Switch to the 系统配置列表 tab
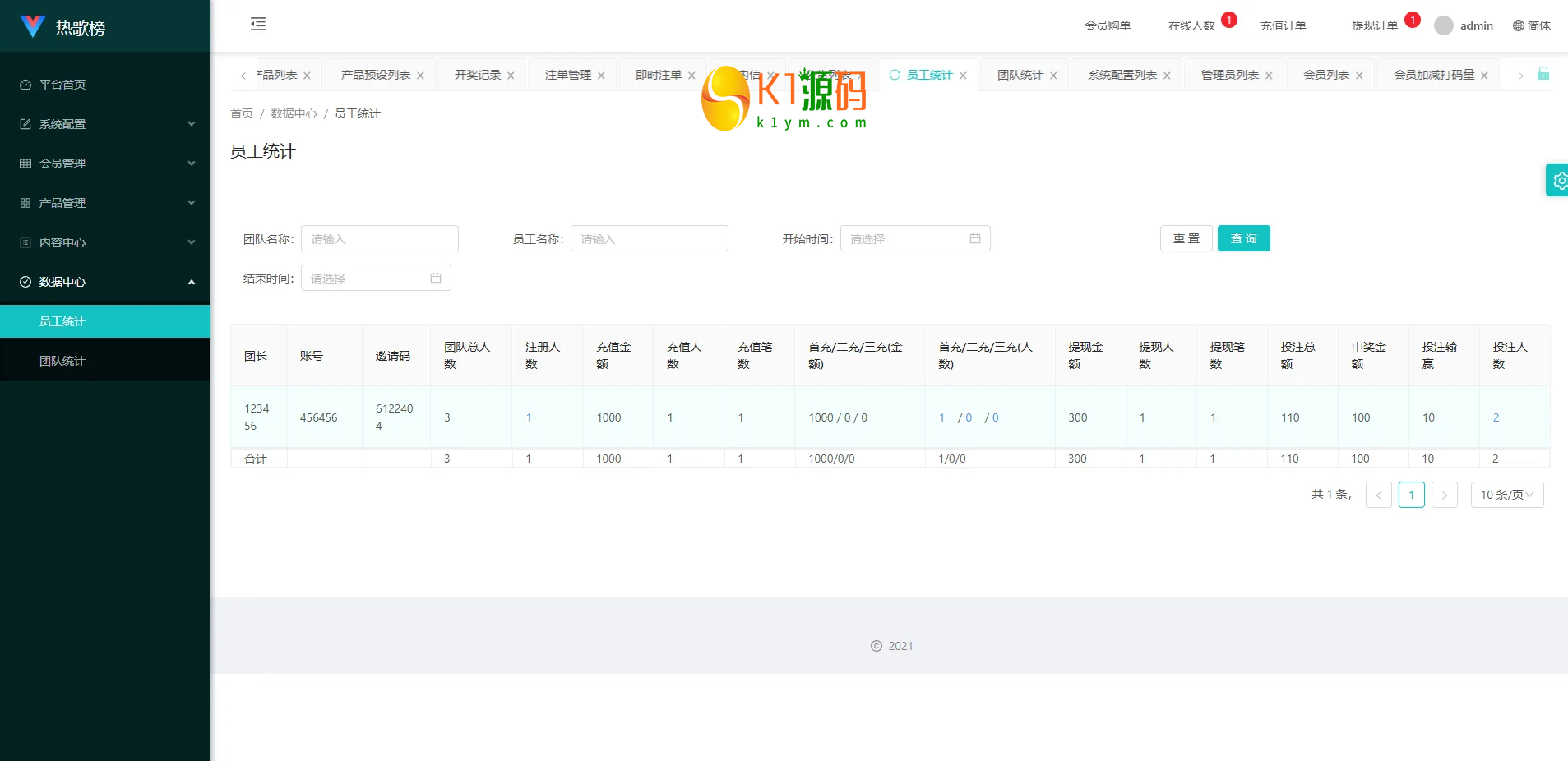This screenshot has width=1568, height=761. point(1122,75)
